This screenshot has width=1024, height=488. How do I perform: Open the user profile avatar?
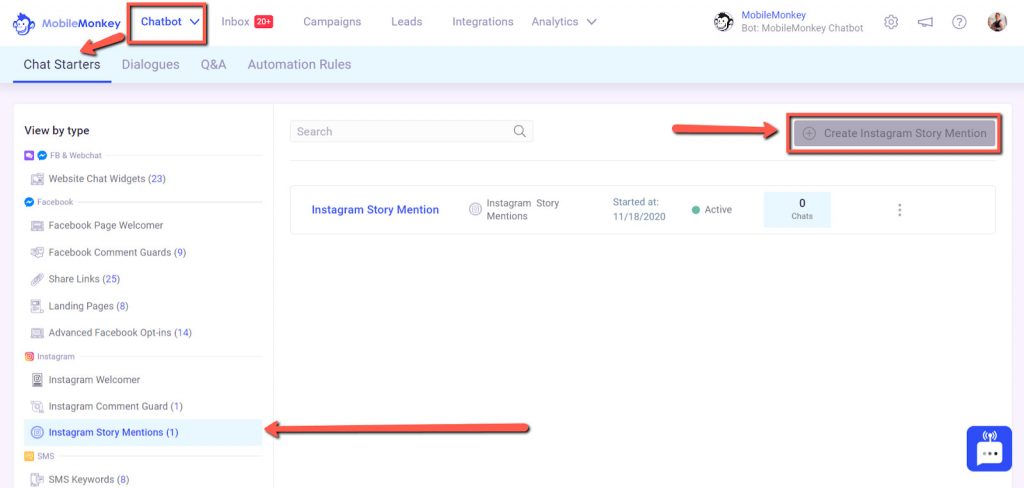(997, 22)
